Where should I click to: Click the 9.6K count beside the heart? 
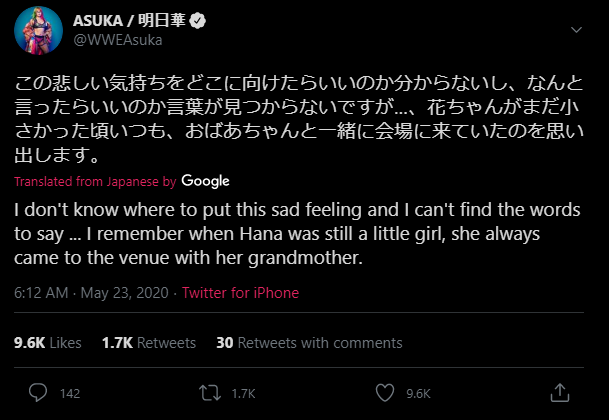418,393
